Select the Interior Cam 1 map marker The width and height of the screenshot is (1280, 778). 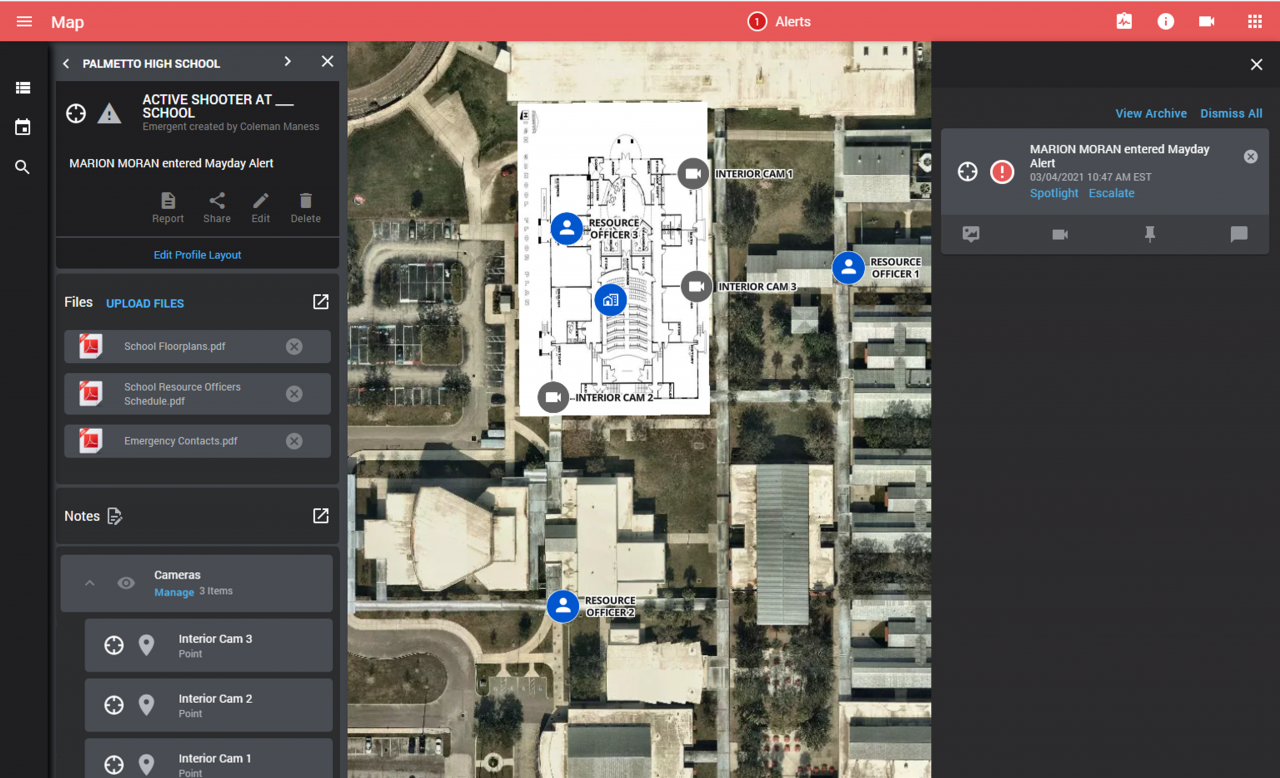(x=693, y=173)
